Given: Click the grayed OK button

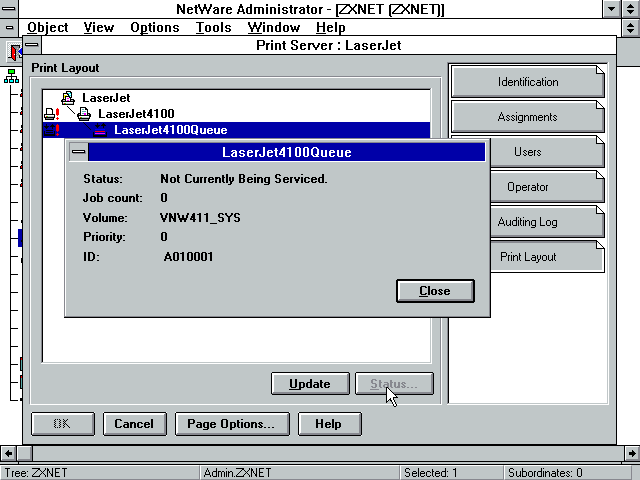Looking at the screenshot, I should click(x=62, y=424).
